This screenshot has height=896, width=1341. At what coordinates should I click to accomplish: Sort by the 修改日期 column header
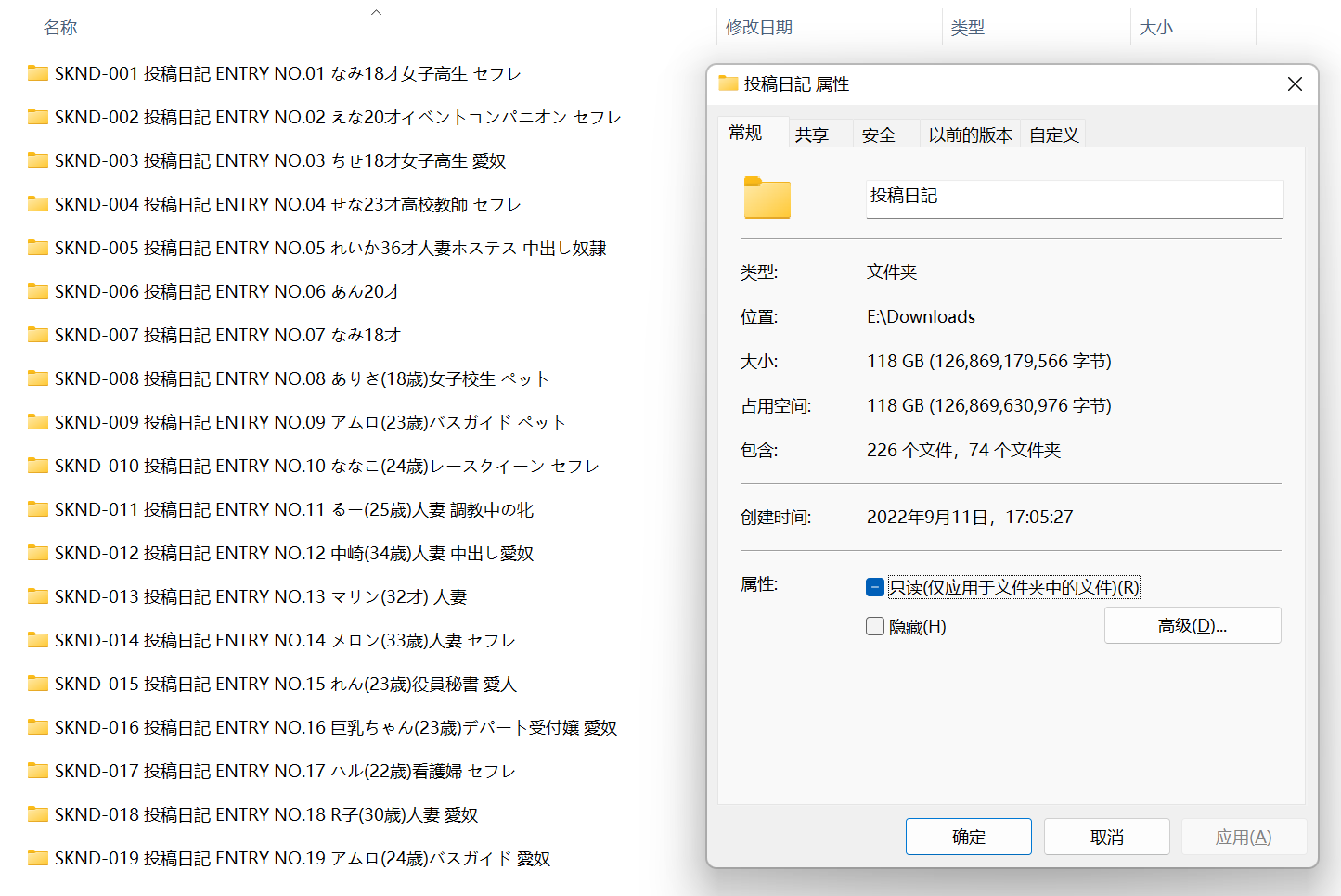pos(759,28)
